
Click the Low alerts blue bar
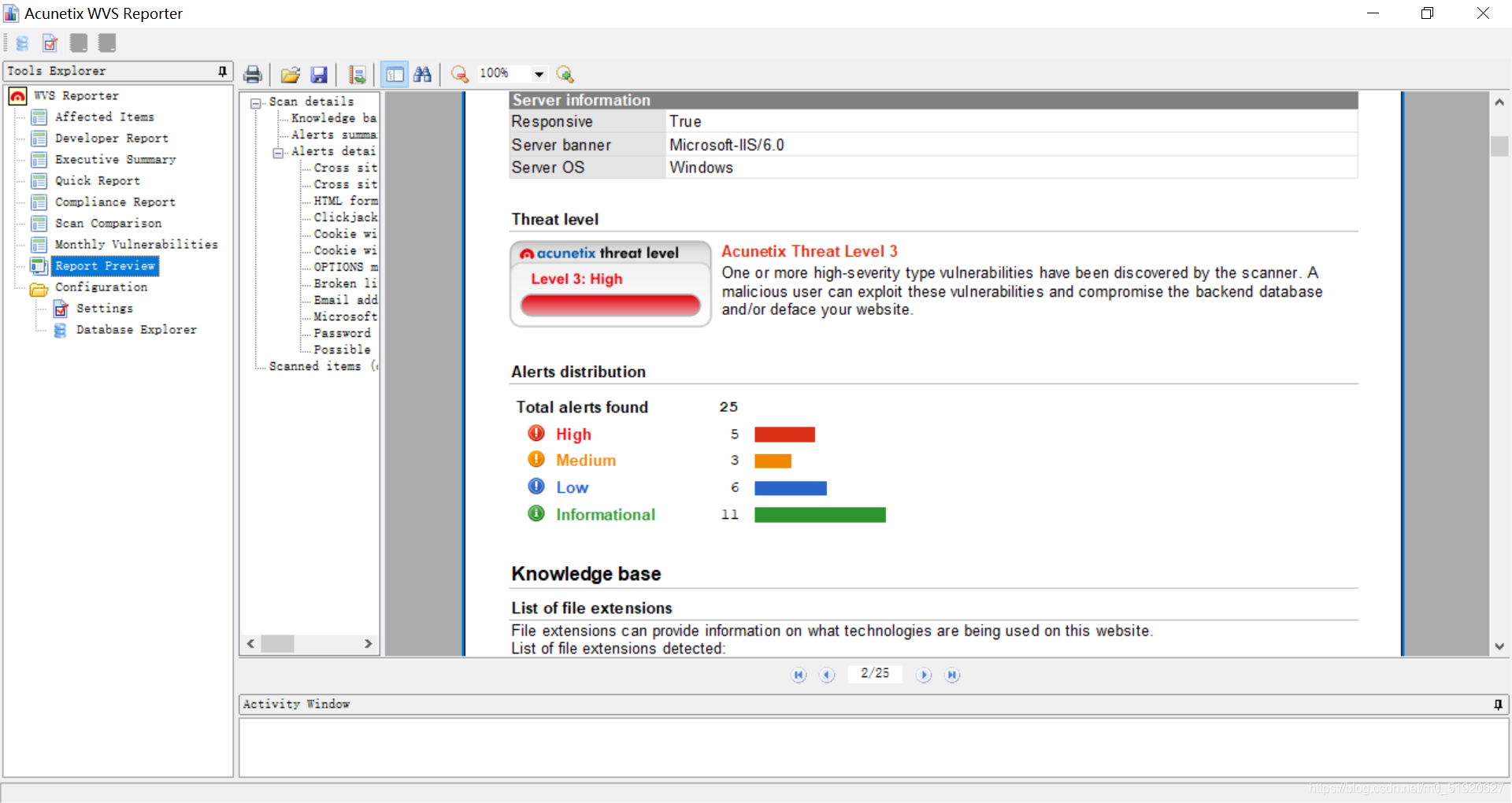point(791,488)
